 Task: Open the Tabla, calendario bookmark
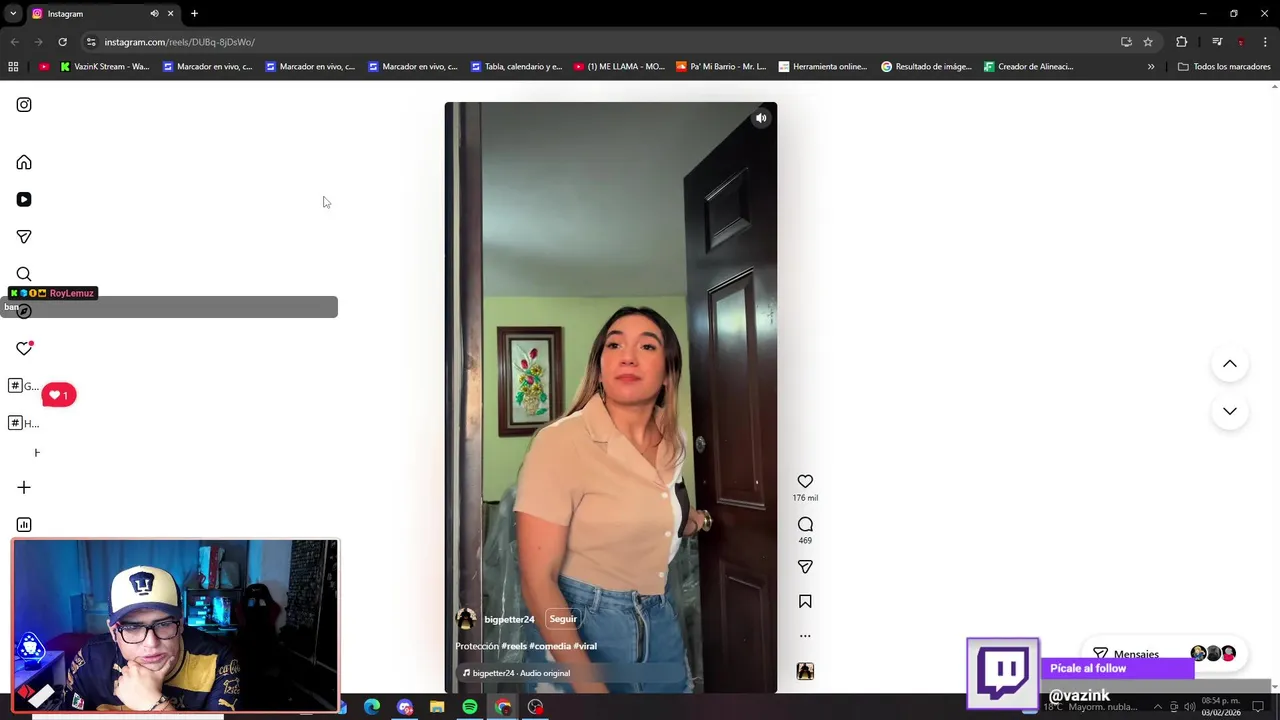(x=516, y=67)
